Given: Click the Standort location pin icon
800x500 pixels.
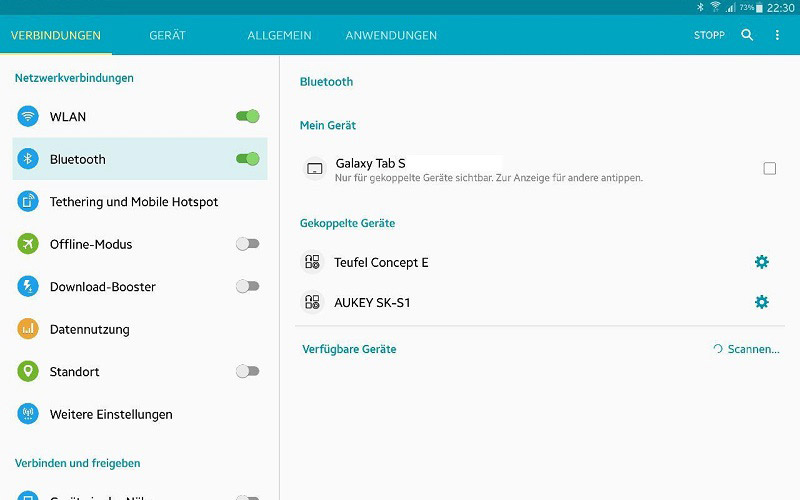Looking at the screenshot, I should pyautogui.click(x=28, y=371).
